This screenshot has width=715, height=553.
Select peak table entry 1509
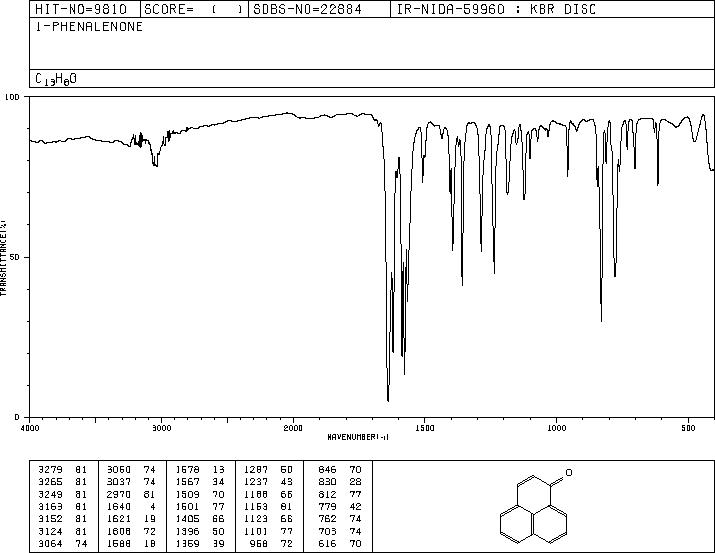point(187,494)
